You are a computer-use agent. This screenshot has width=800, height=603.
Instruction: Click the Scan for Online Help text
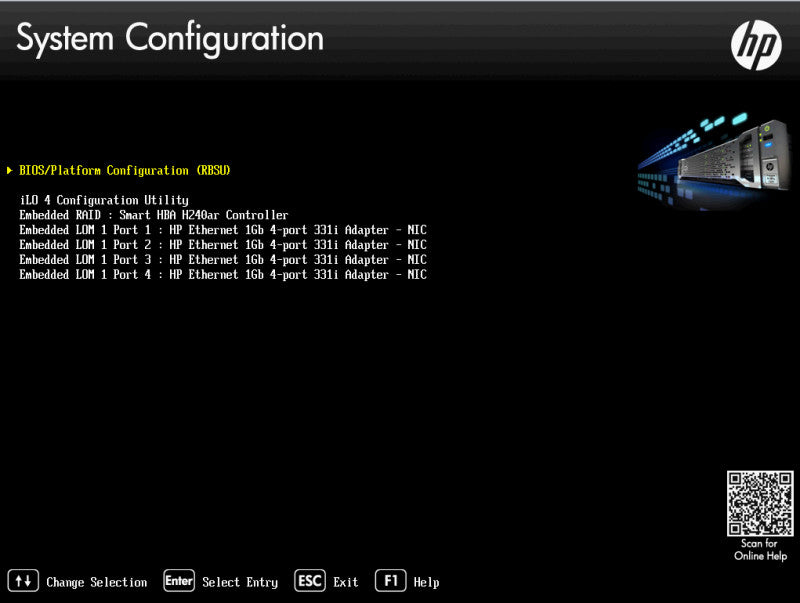pos(760,549)
